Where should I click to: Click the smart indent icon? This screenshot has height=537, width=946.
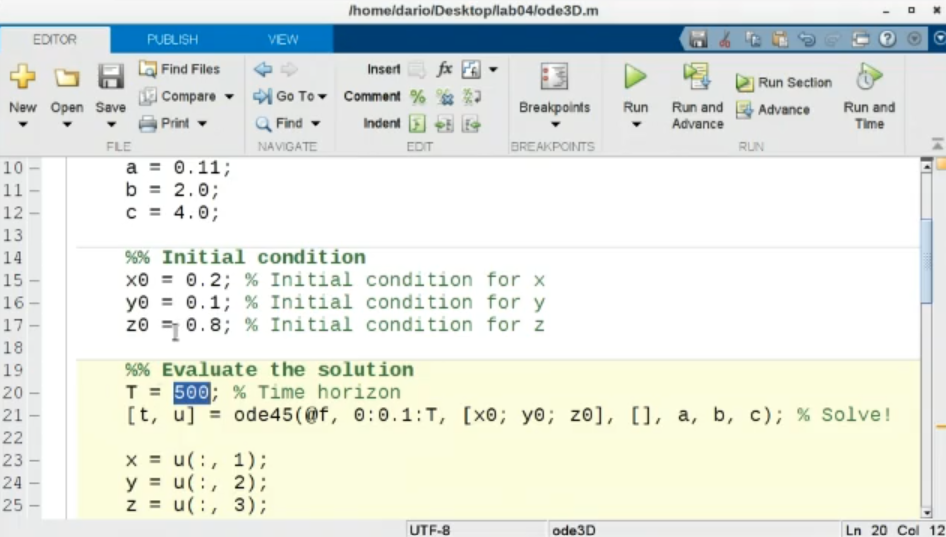point(417,124)
